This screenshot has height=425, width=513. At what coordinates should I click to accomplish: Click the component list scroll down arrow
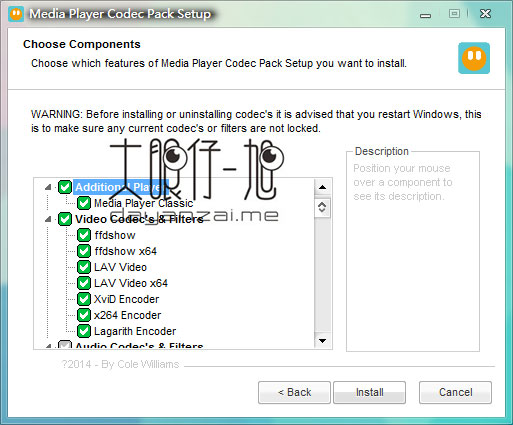point(322,341)
